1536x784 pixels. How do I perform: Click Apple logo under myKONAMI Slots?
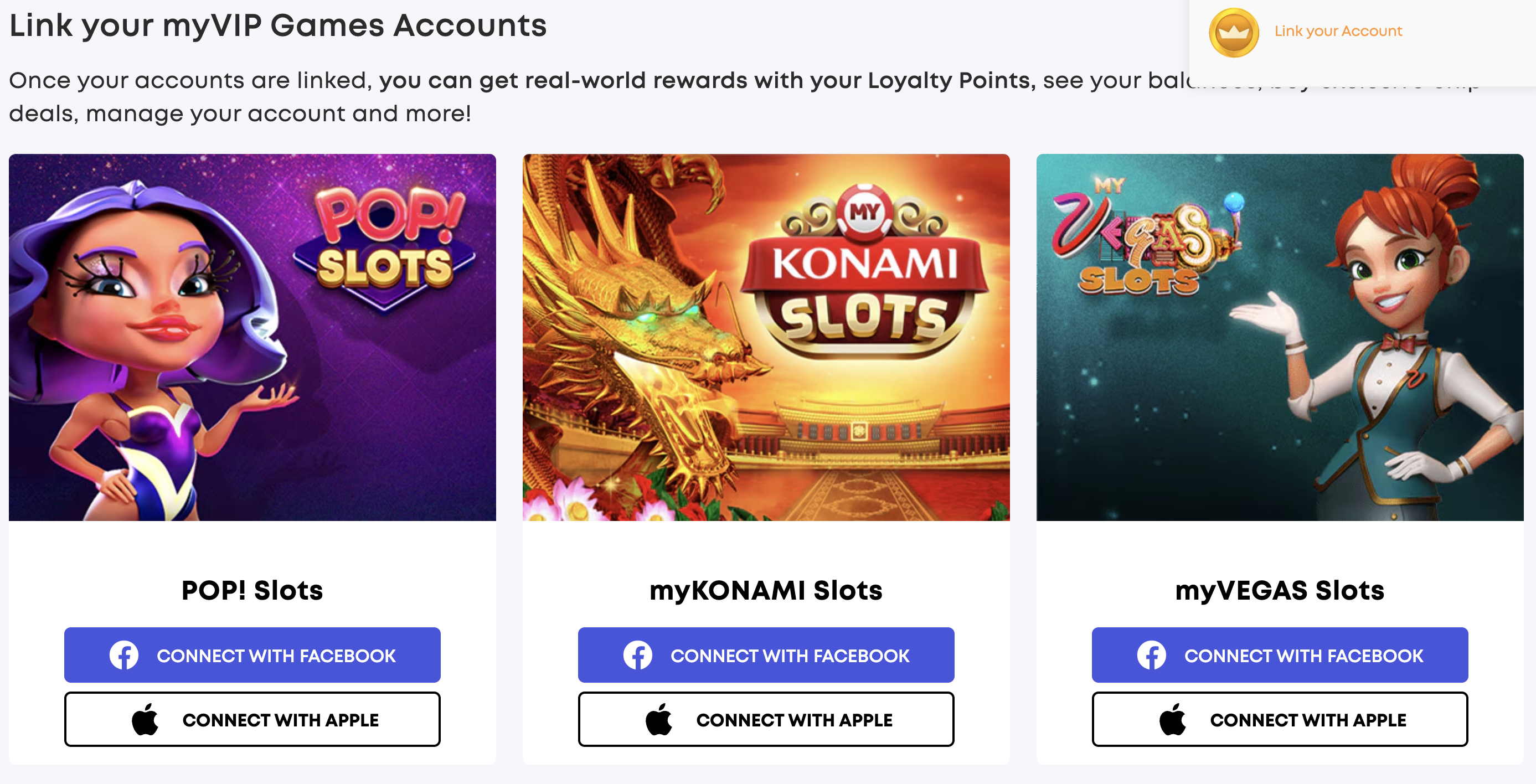point(659,719)
